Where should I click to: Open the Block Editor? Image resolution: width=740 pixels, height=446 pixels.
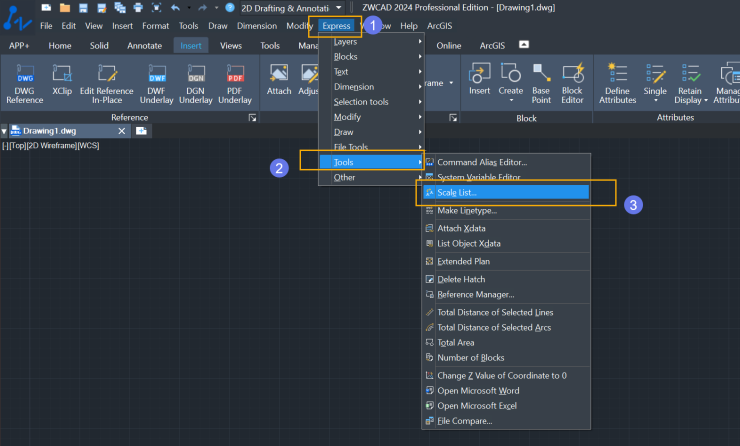(x=572, y=84)
